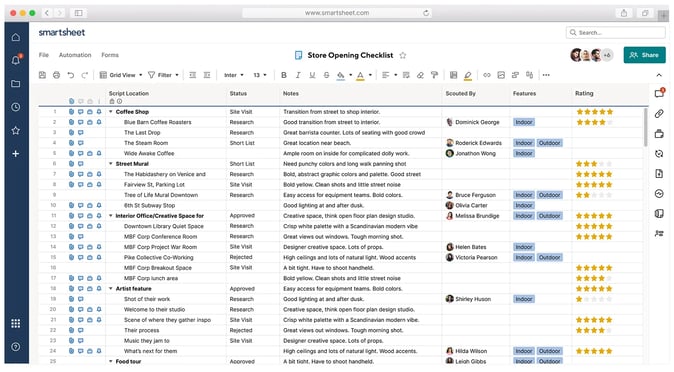Toggle favorite star next to sheet title
This screenshot has width=674, height=372.
[x=403, y=55]
